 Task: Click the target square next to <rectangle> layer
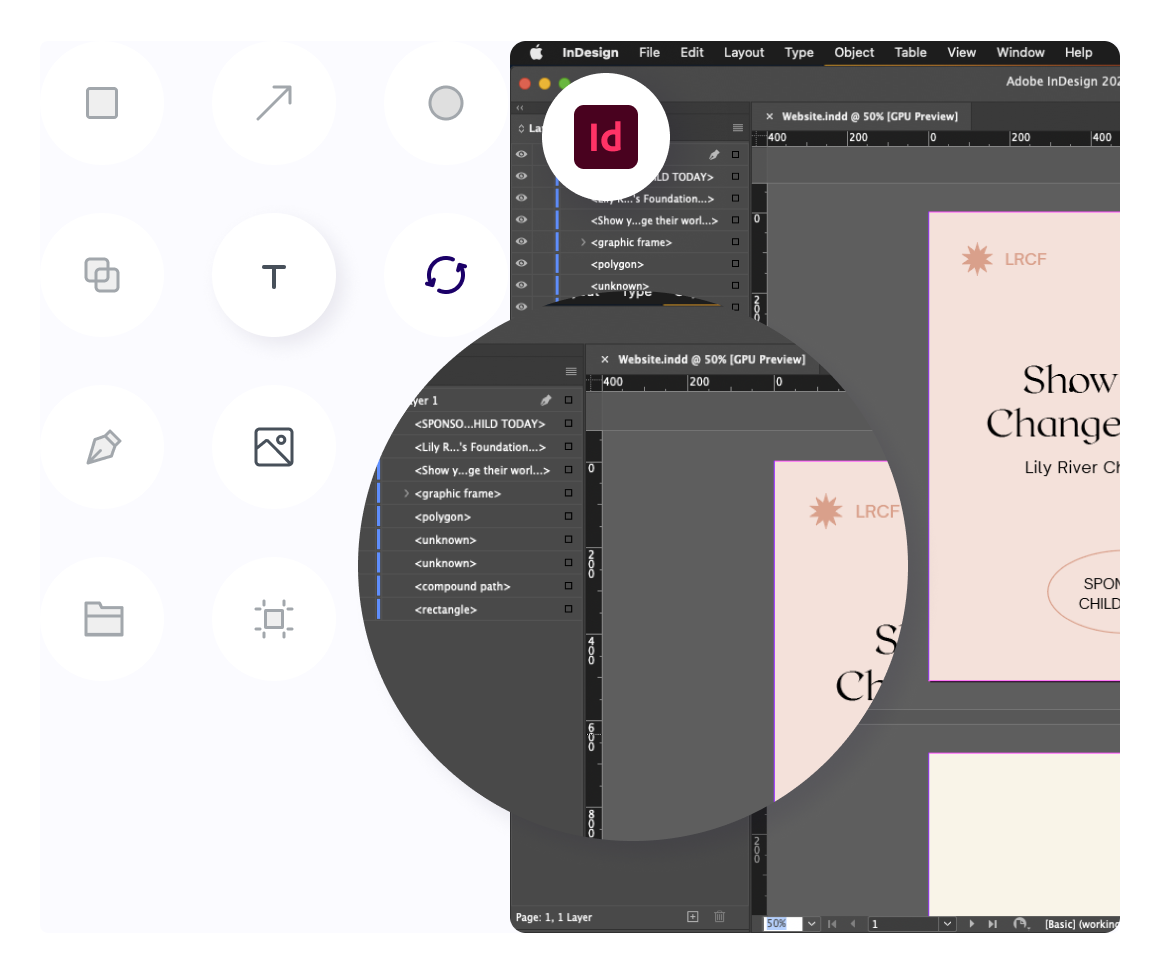[x=570, y=609]
